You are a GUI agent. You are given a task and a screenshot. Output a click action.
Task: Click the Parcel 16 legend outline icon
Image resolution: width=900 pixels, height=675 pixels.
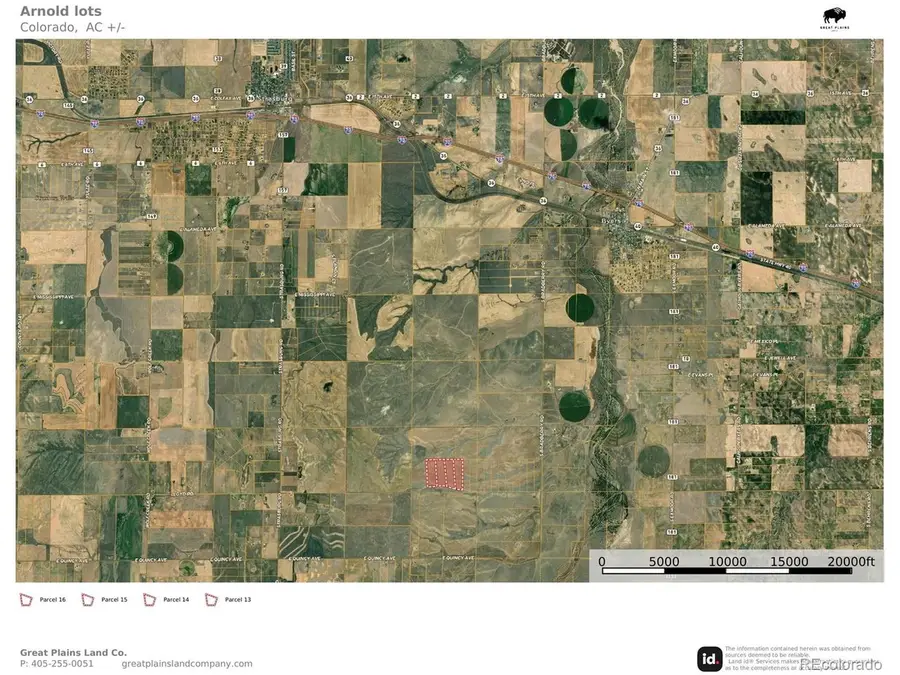pyautogui.click(x=26, y=600)
